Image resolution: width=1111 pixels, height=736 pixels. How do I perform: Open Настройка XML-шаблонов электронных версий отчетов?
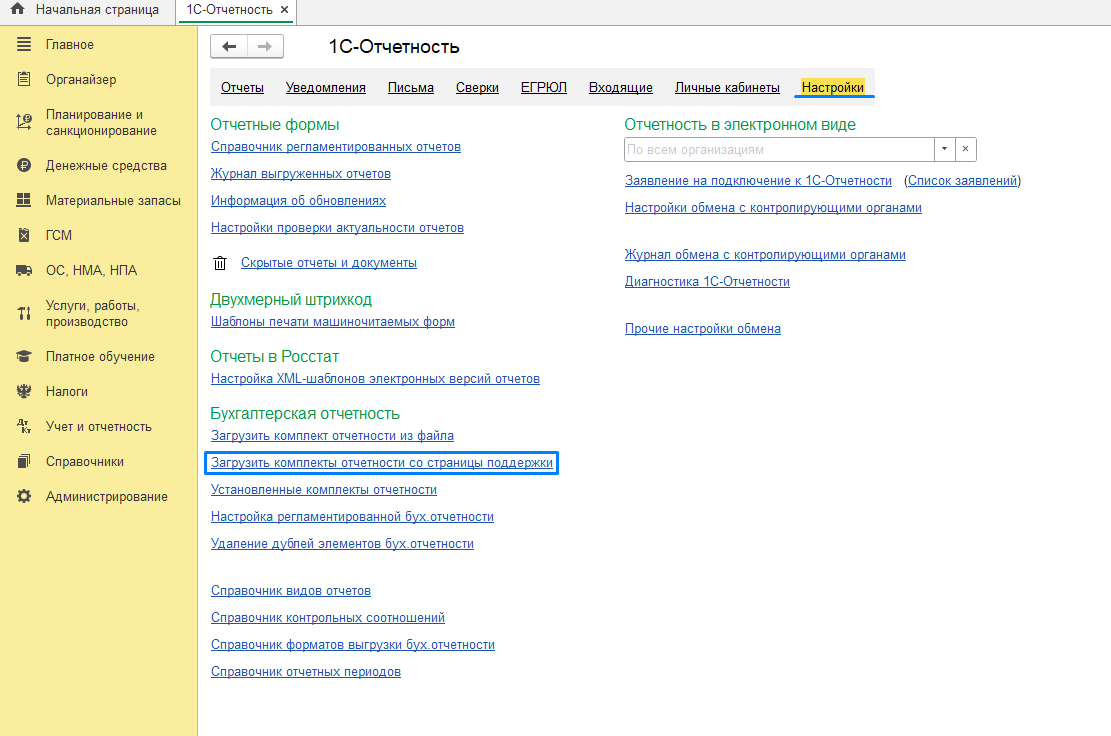click(376, 379)
